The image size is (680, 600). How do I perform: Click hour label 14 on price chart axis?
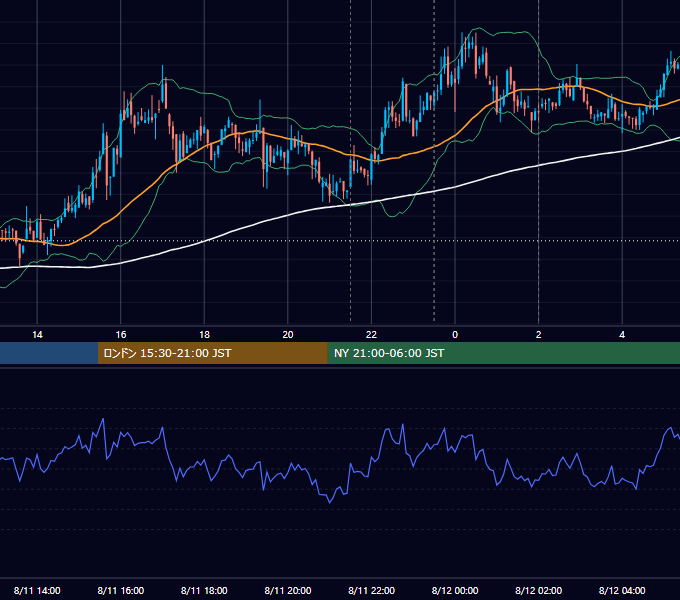click(37, 334)
